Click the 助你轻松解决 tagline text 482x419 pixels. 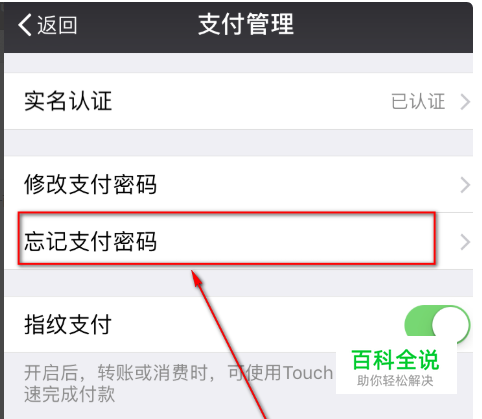click(x=395, y=381)
